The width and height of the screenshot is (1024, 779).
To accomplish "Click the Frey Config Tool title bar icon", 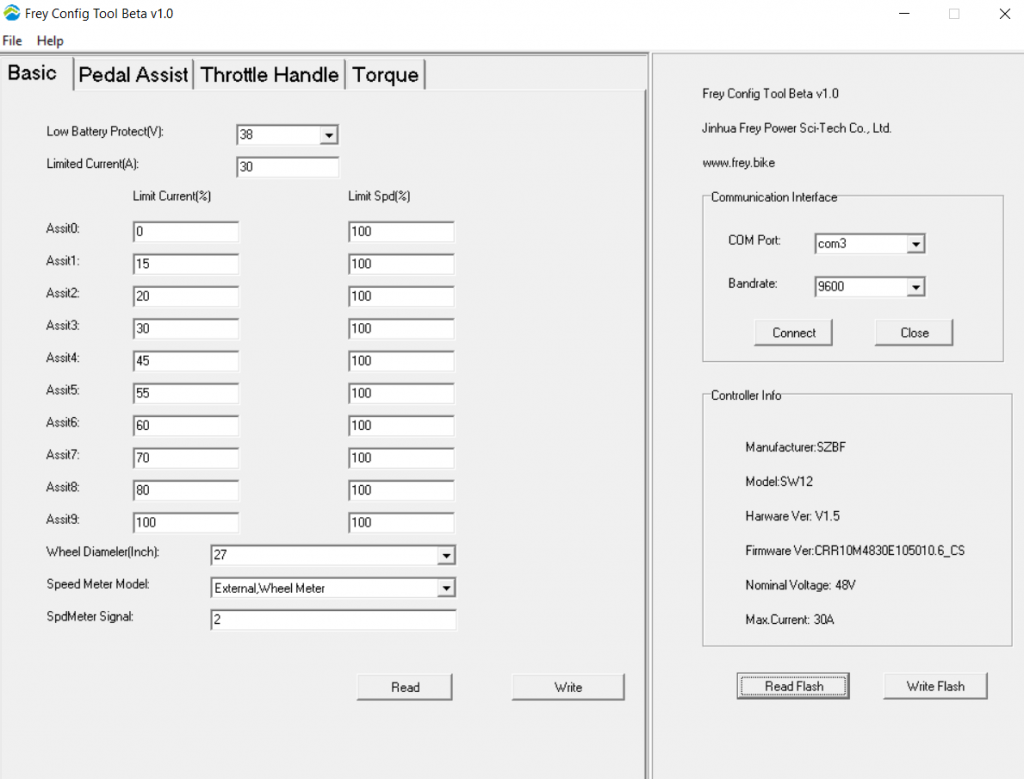I will 13,13.
